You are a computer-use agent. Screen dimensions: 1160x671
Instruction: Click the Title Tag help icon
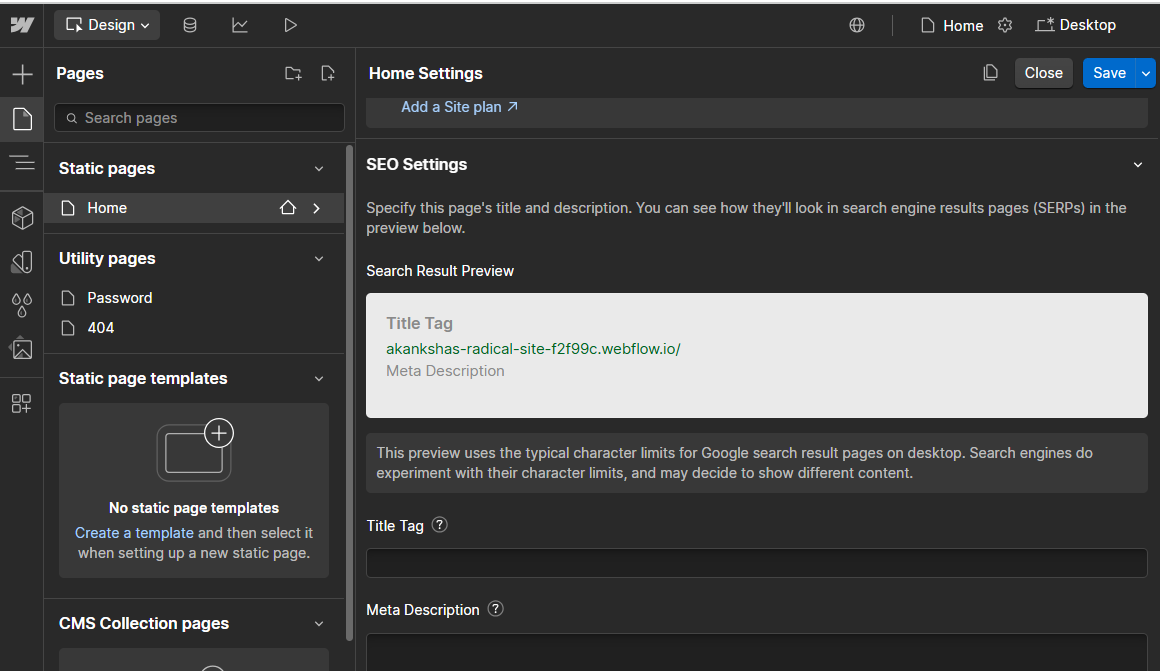[x=439, y=525]
